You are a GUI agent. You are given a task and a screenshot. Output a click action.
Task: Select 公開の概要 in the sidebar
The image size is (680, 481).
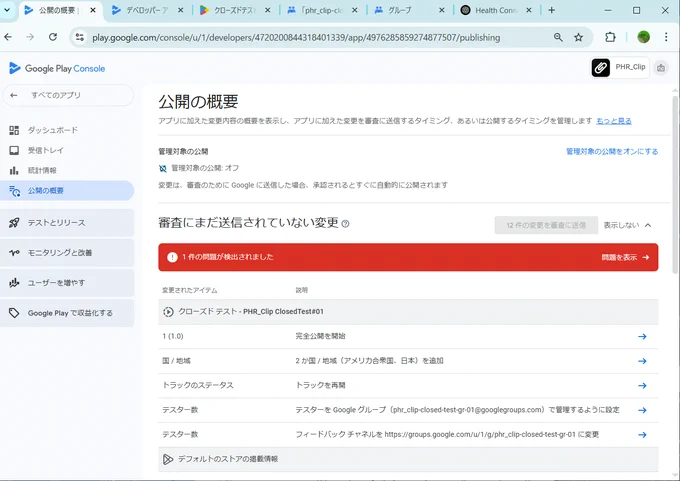67,190
